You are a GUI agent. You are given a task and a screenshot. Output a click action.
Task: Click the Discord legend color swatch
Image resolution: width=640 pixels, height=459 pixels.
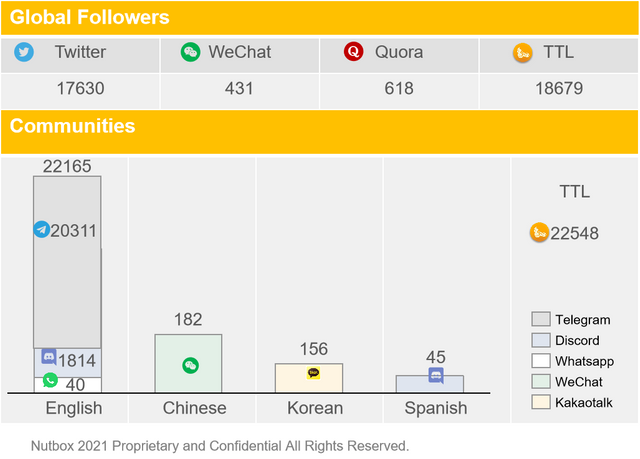[540, 340]
